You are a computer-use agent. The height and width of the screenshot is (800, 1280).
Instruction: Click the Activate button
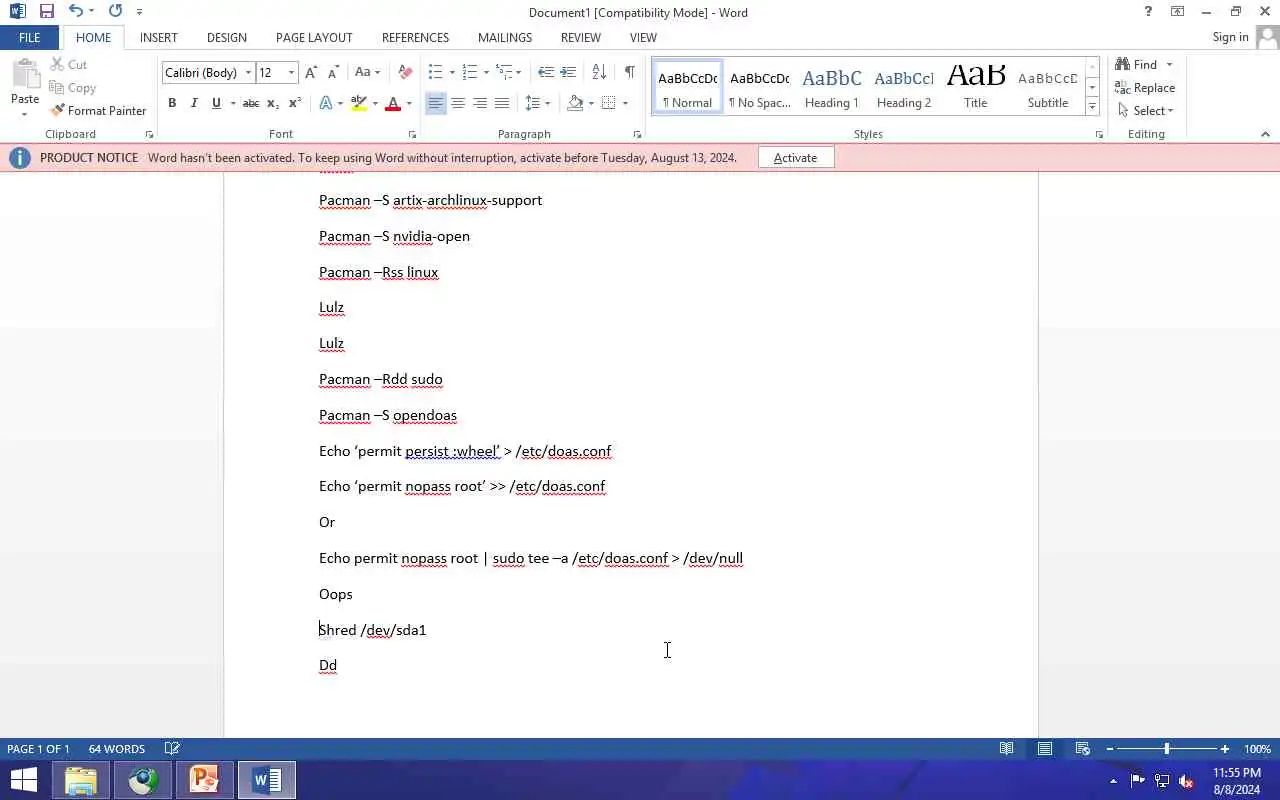point(795,158)
